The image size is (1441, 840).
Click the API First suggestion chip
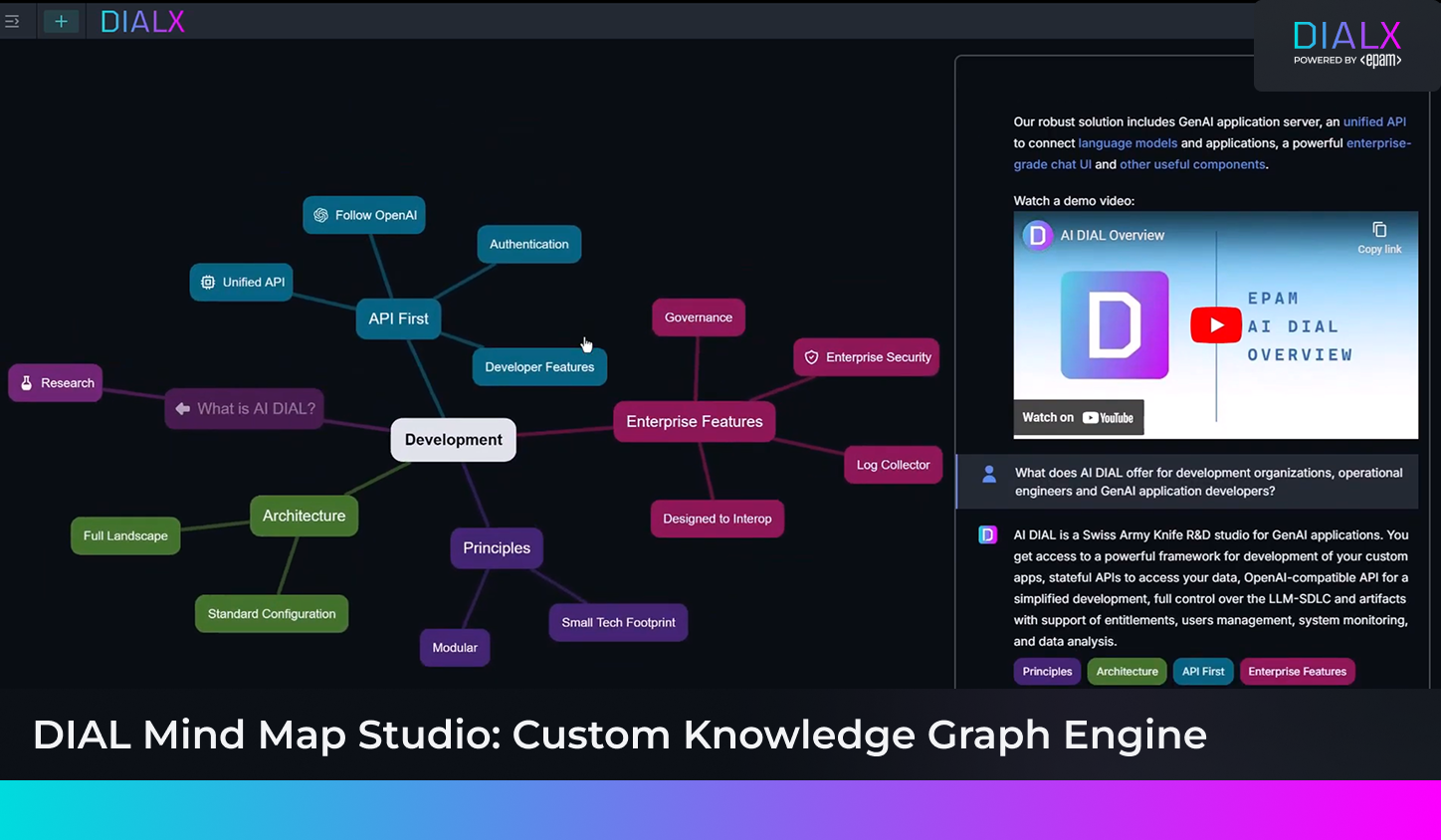[1203, 672]
